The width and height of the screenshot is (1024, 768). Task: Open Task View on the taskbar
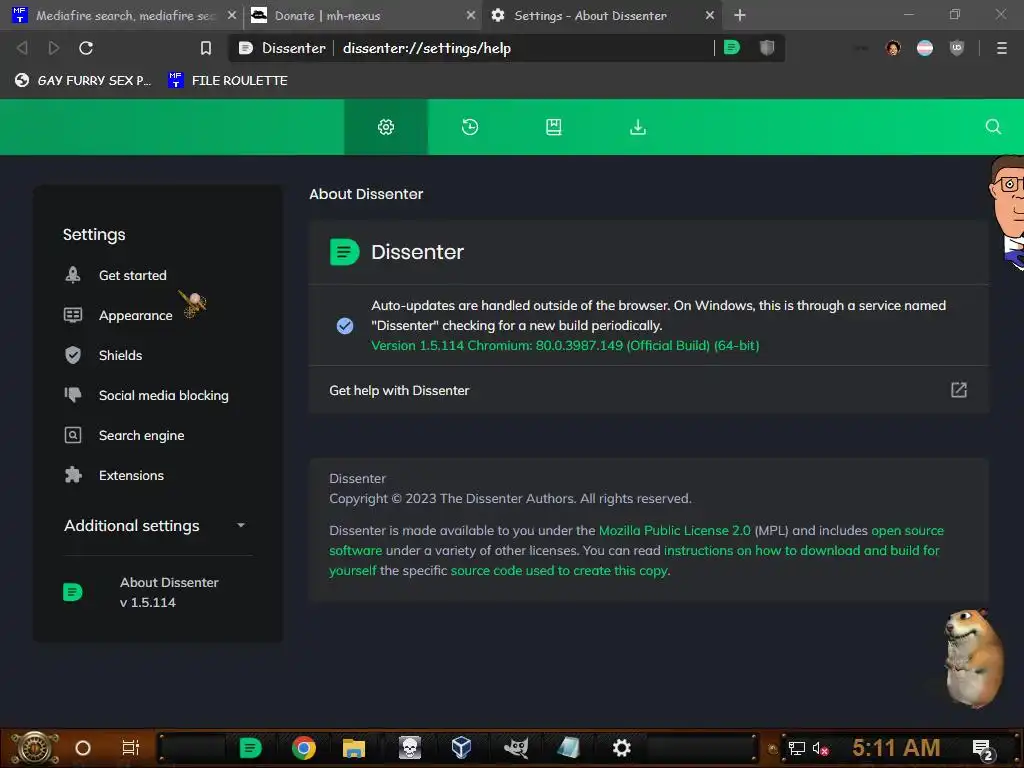(x=131, y=748)
